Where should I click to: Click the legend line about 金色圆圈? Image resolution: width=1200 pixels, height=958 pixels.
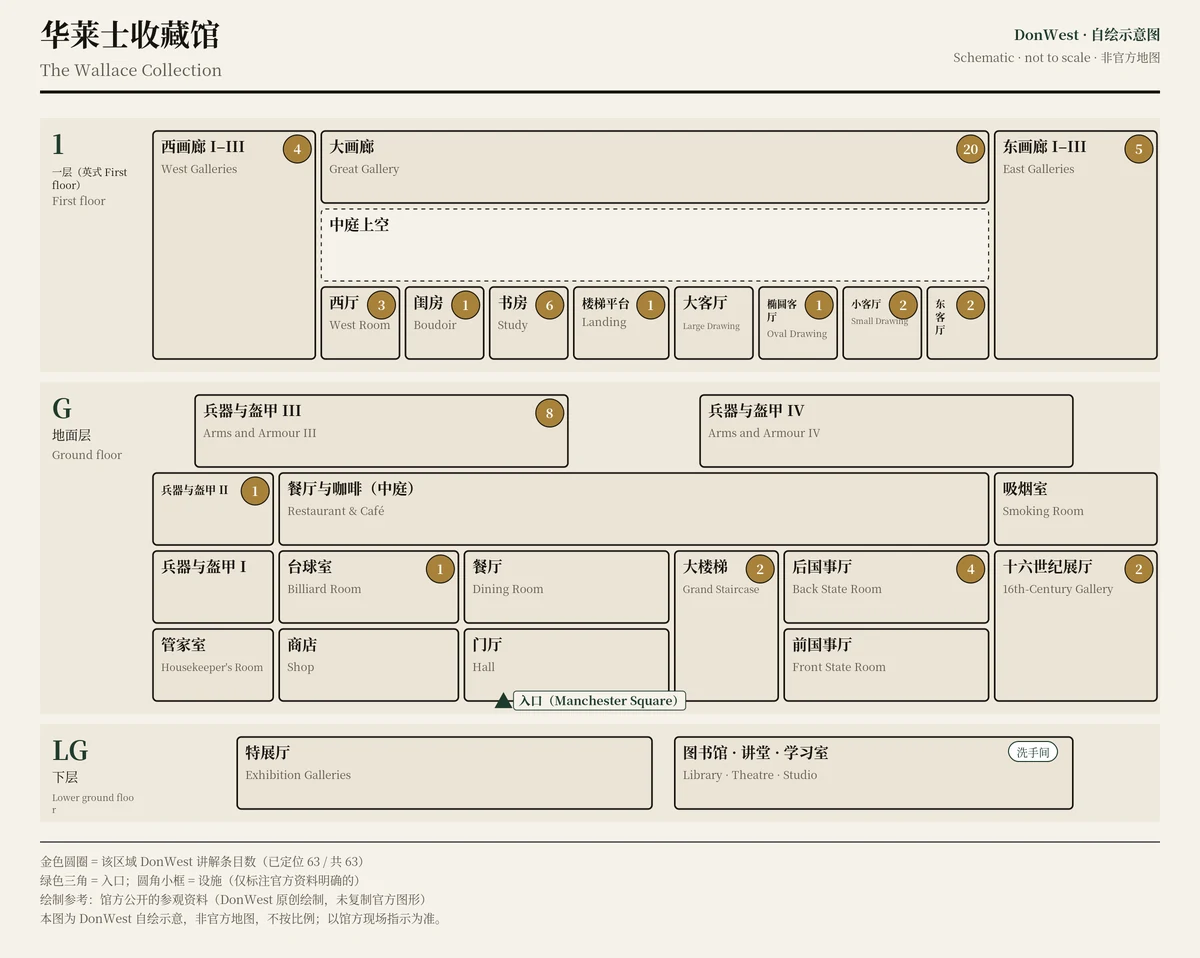coord(202,861)
